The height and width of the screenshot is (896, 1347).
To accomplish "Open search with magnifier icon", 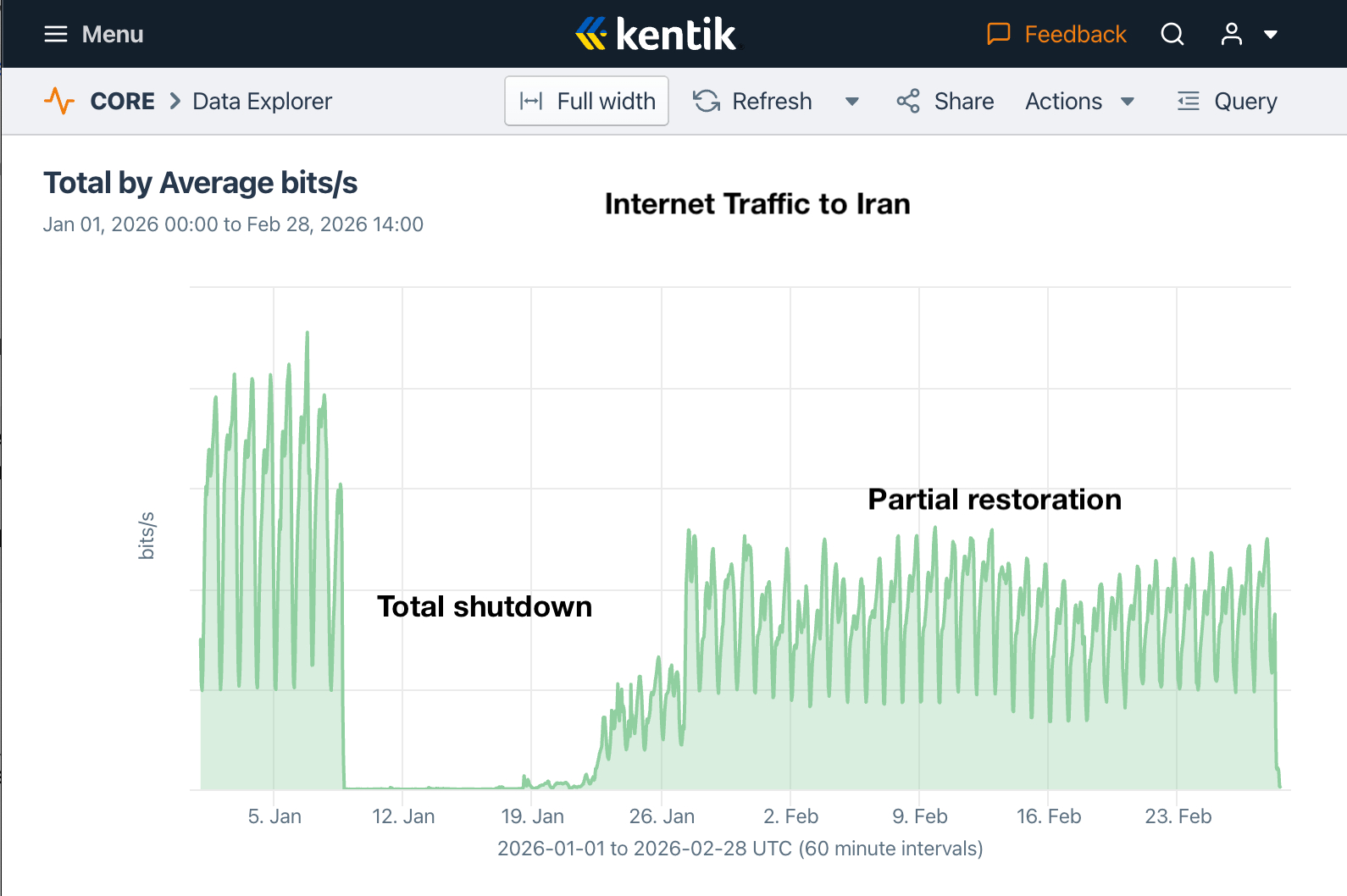I will click(1172, 34).
